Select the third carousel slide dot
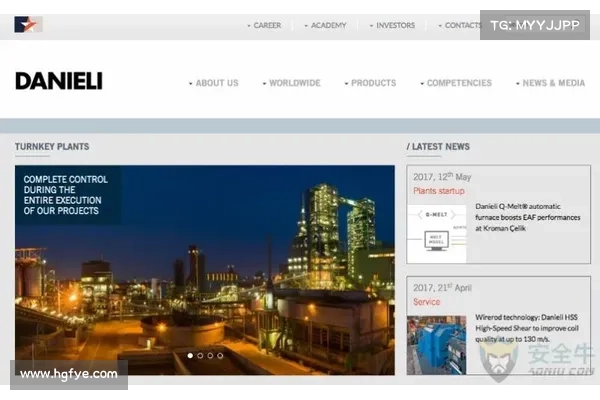The width and height of the screenshot is (600, 400). (x=210, y=356)
